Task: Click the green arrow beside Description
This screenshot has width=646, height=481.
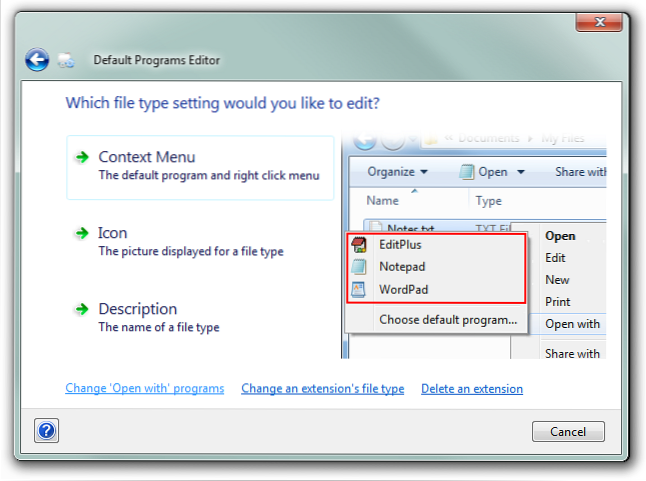Action: tap(82, 310)
